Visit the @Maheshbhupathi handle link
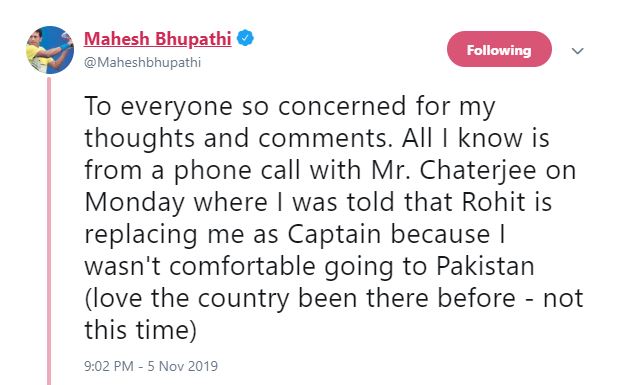This screenshot has height=385, width=622. point(142,62)
